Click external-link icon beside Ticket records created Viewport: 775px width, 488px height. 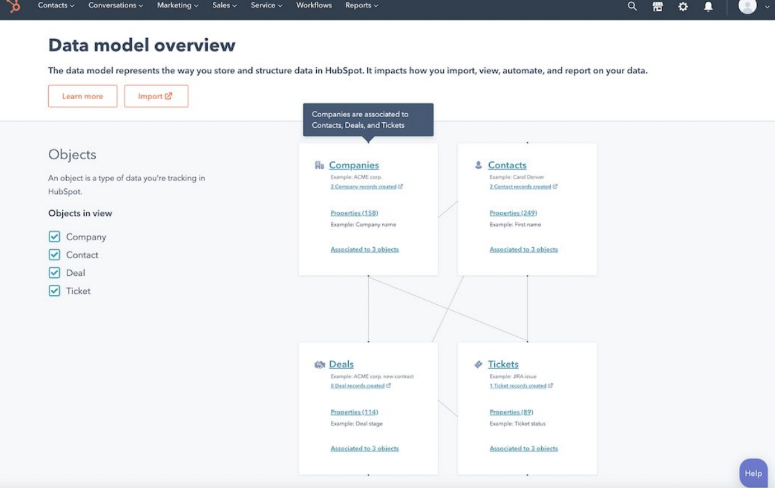click(551, 386)
